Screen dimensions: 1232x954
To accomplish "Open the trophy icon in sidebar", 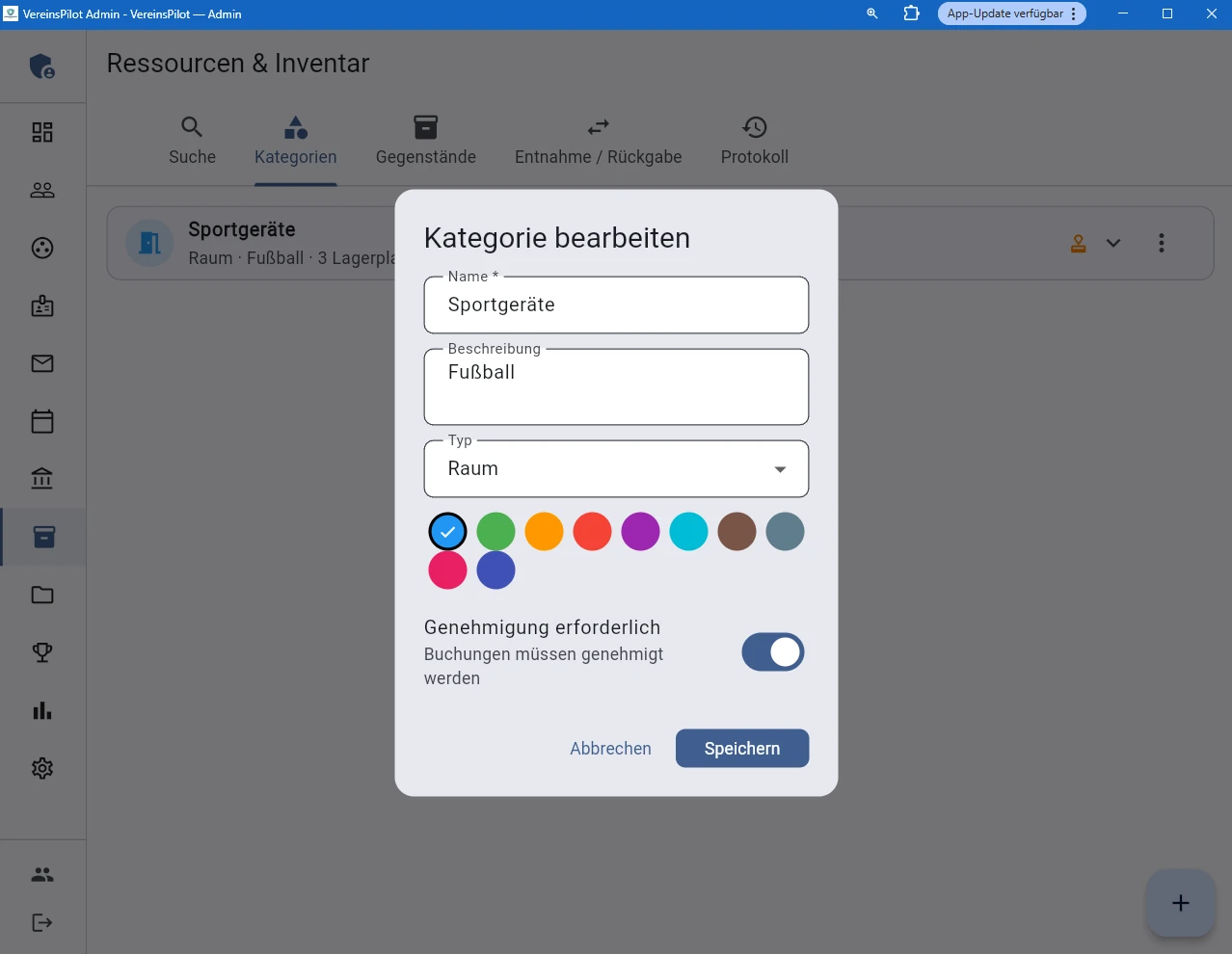I will (x=42, y=652).
